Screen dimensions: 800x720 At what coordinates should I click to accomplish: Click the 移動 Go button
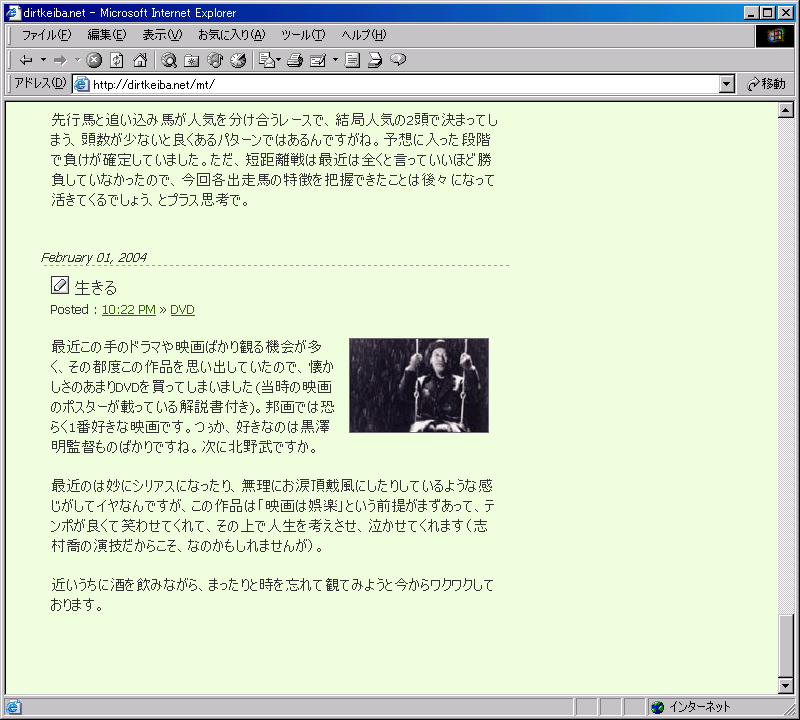(766, 84)
